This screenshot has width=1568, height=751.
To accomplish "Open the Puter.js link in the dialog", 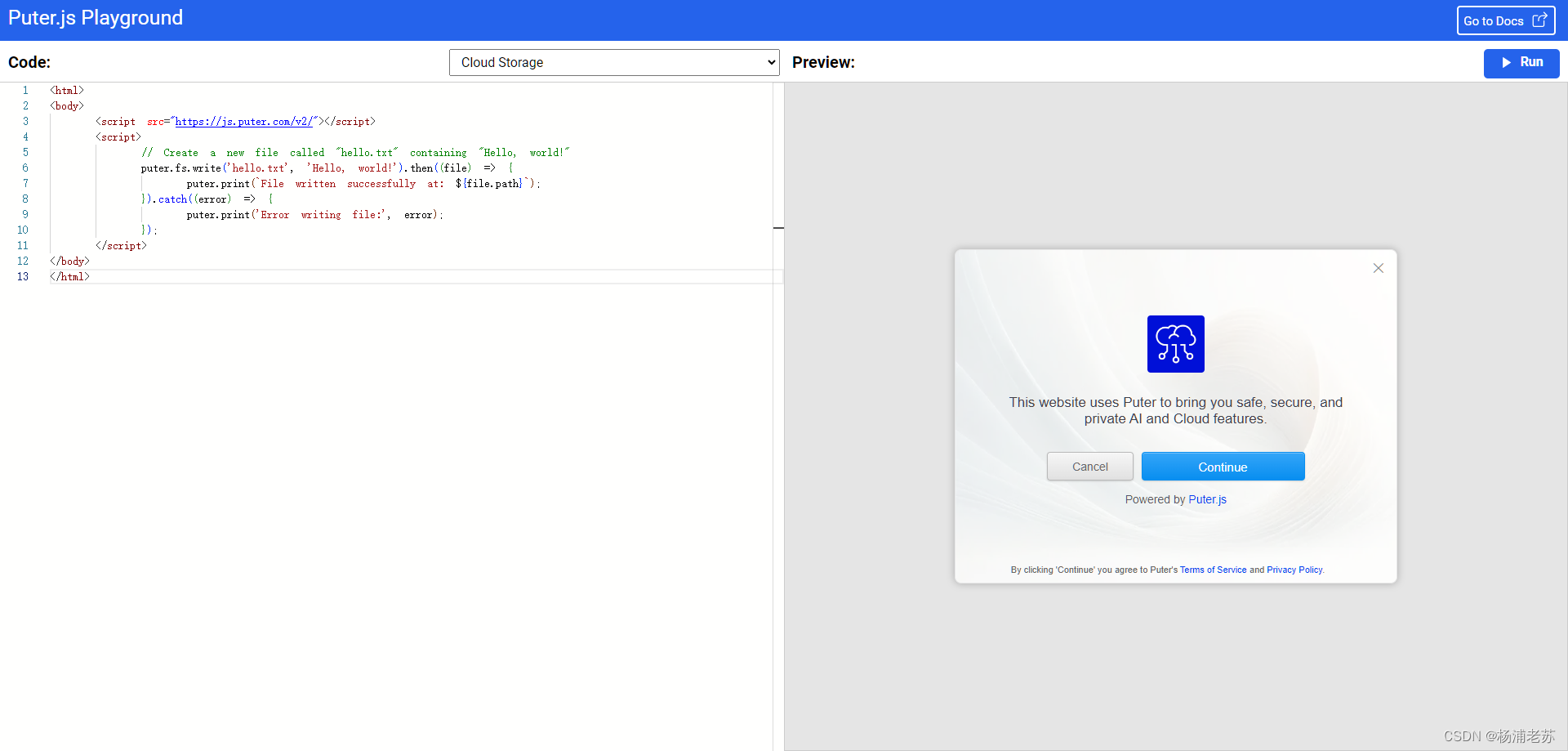I will 1207,499.
